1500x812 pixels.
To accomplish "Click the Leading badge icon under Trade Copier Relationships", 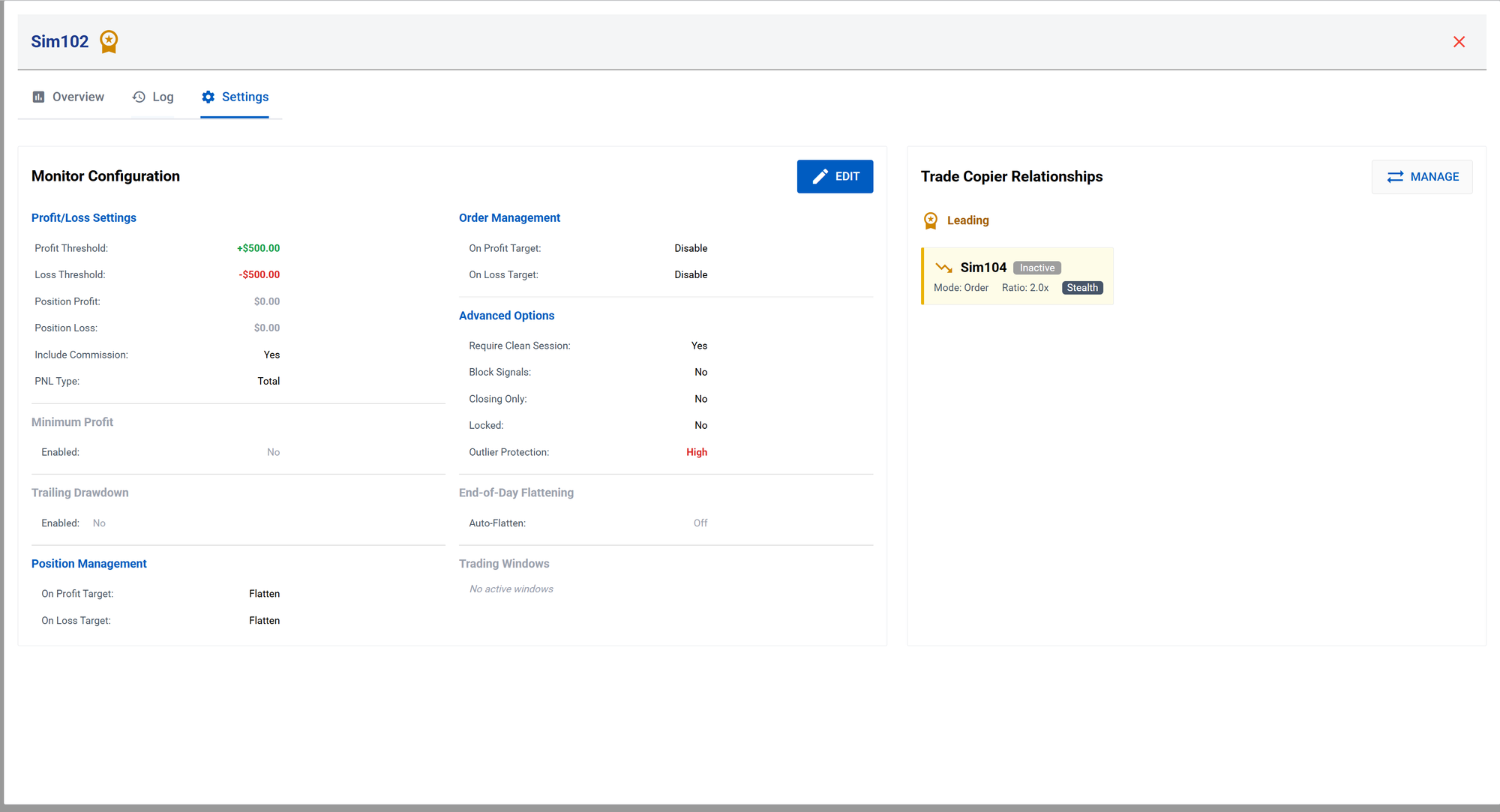I will [931, 220].
